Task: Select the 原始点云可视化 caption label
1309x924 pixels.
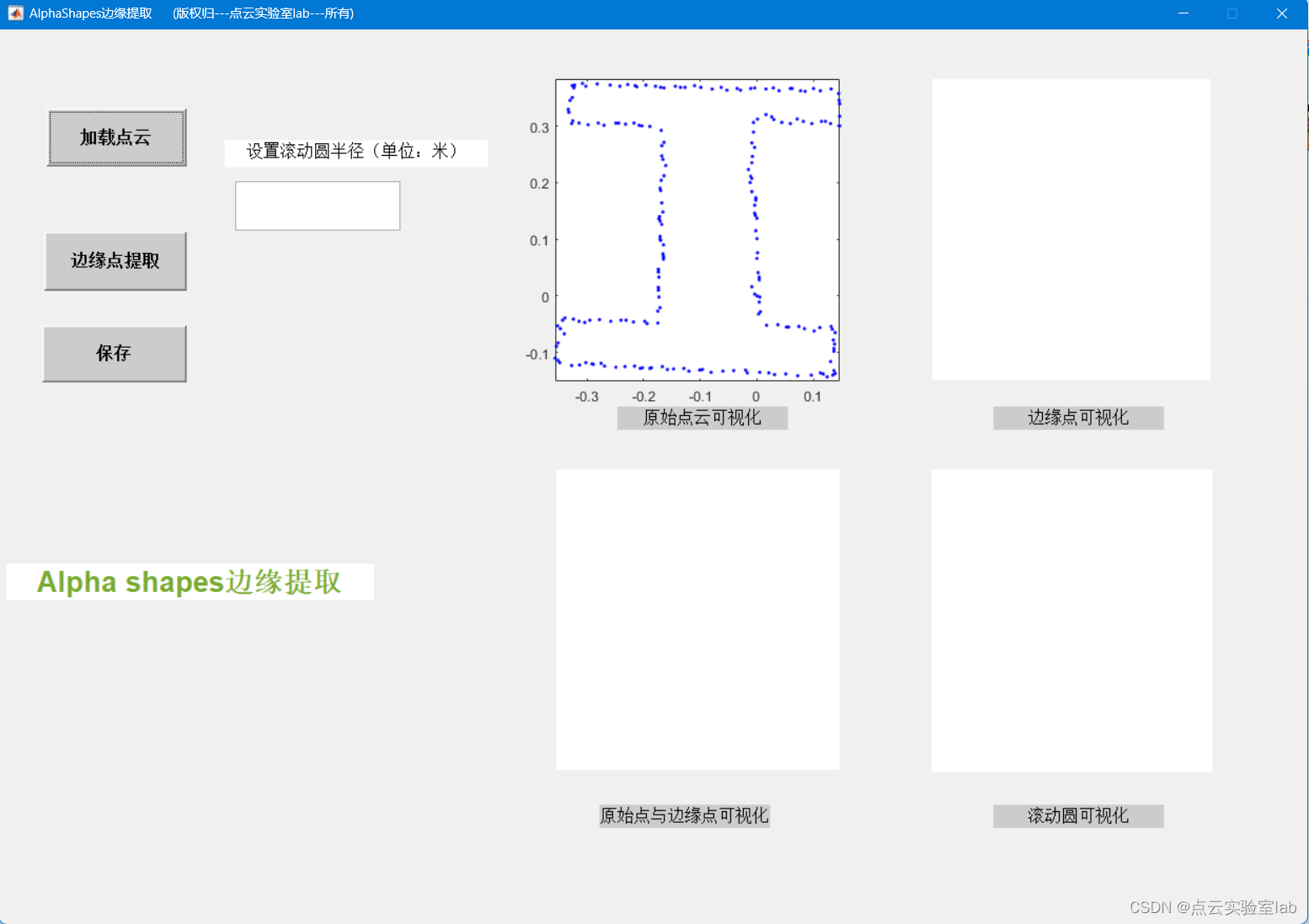Action: tap(702, 418)
